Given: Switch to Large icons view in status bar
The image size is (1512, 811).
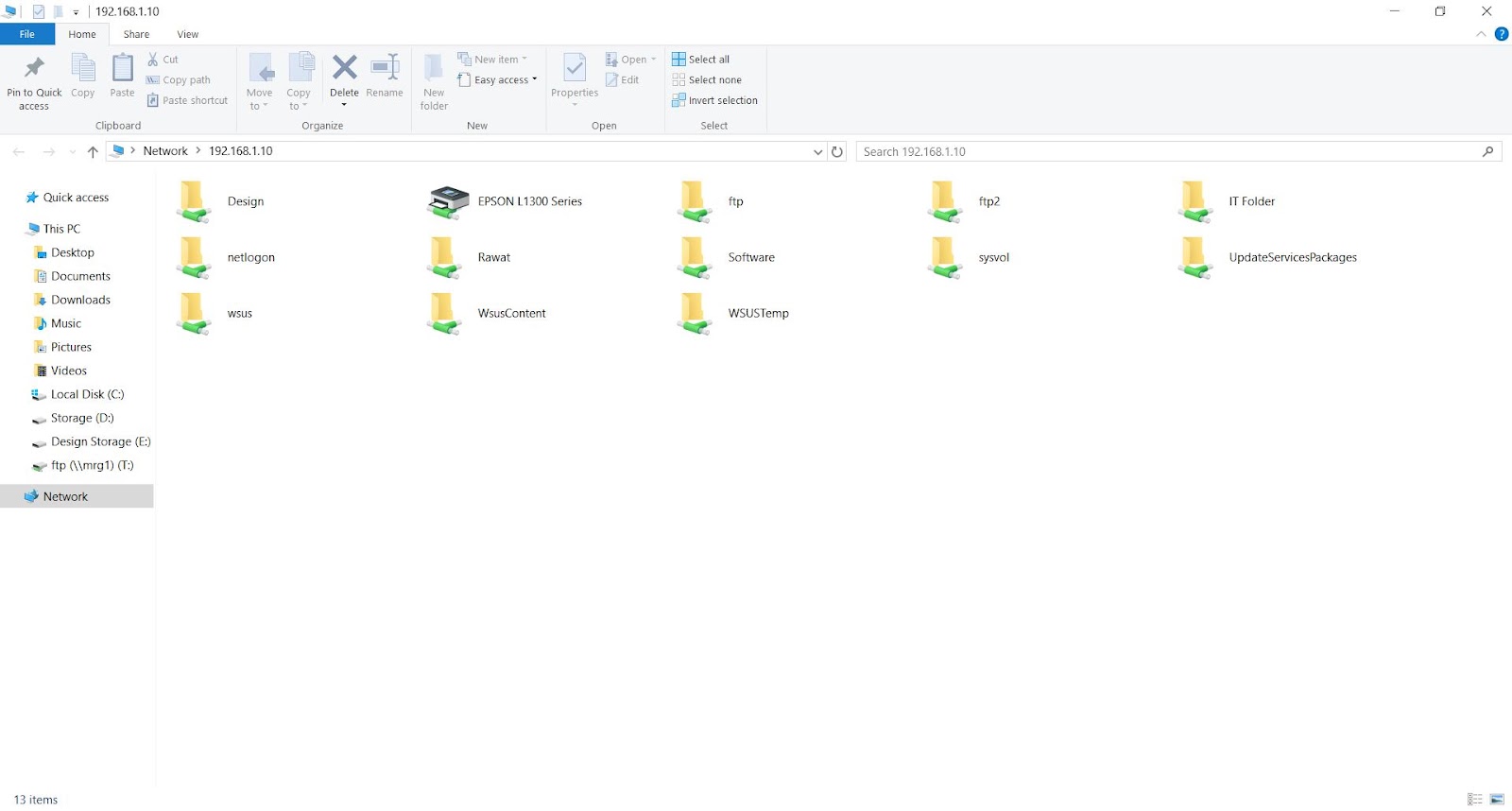Looking at the screenshot, I should 1497,800.
